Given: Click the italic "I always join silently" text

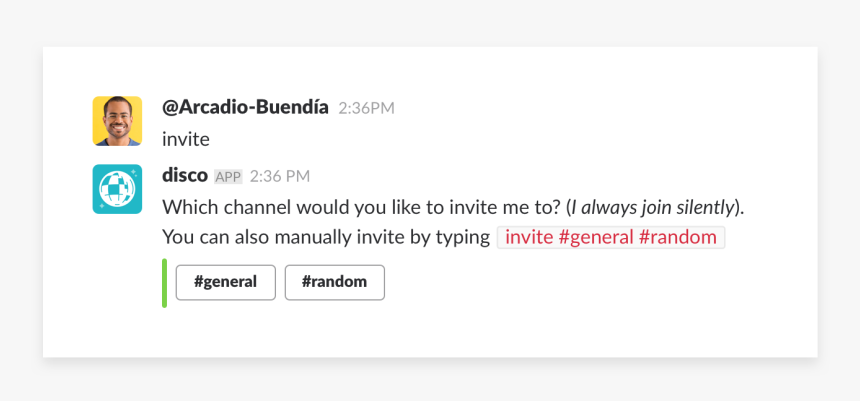Looking at the screenshot, I should click(x=653, y=207).
